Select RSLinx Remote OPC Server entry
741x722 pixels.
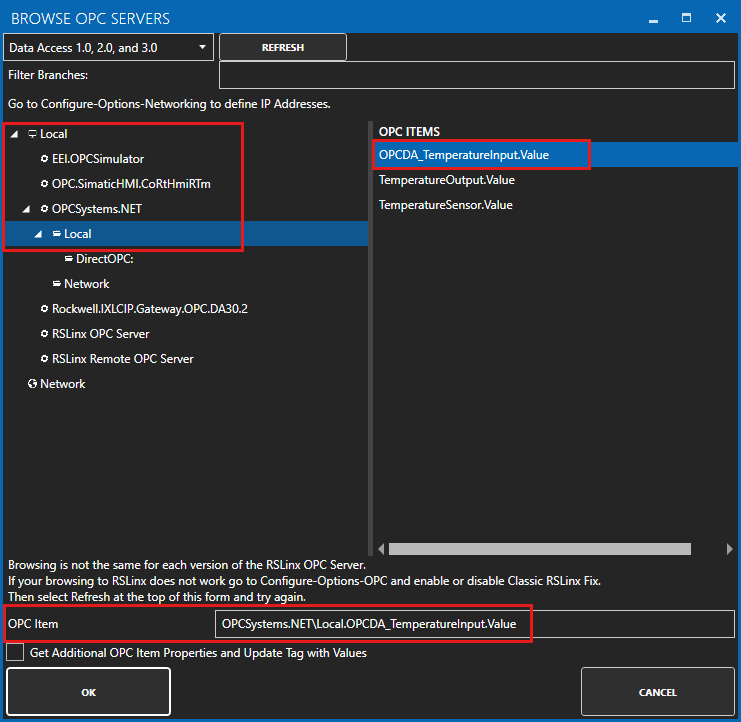(x=122, y=359)
